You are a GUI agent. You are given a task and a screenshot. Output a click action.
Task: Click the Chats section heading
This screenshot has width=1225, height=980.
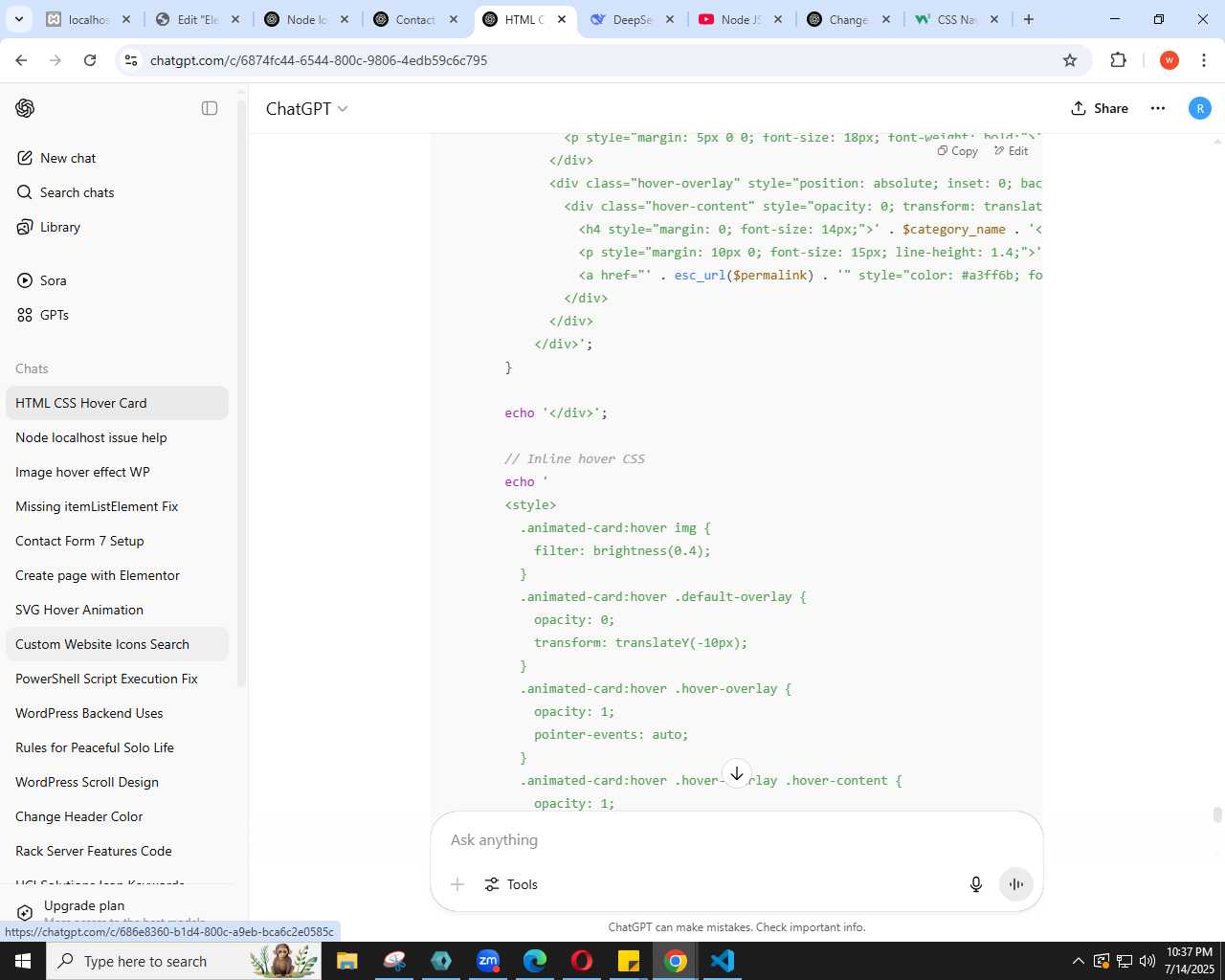(x=32, y=368)
